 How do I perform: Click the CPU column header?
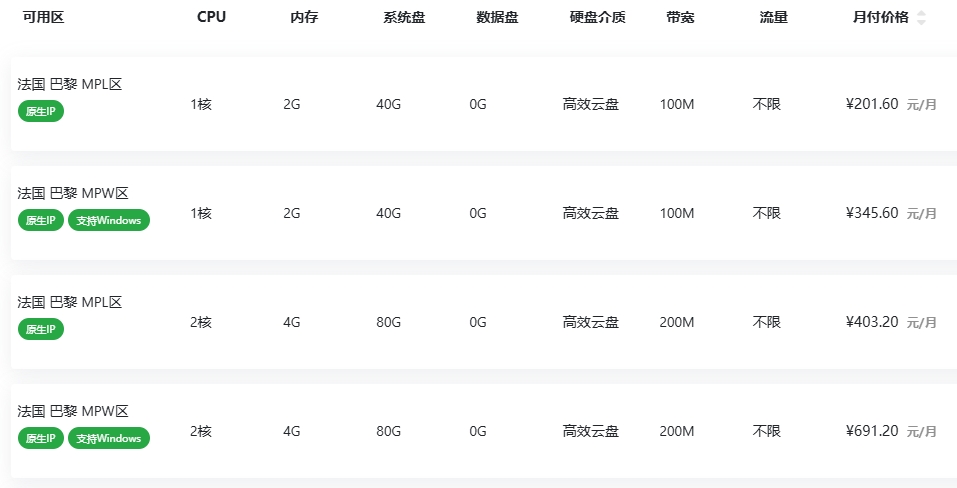point(211,17)
